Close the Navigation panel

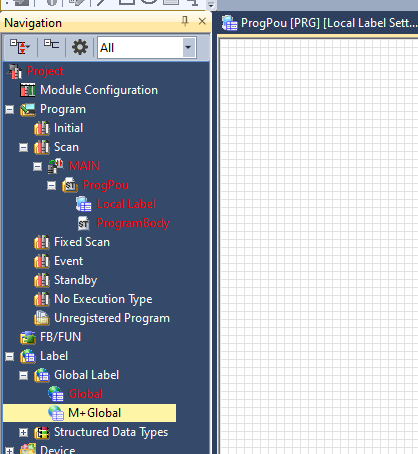click(x=202, y=21)
